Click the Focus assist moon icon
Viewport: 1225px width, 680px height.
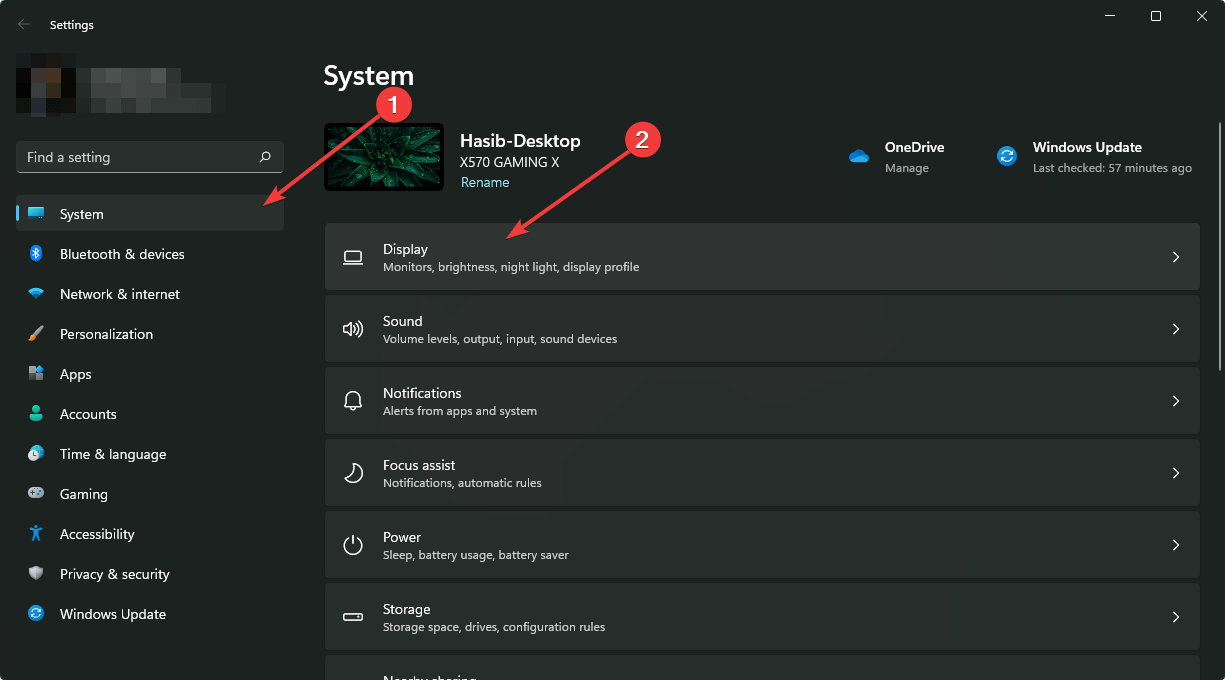[x=353, y=473]
